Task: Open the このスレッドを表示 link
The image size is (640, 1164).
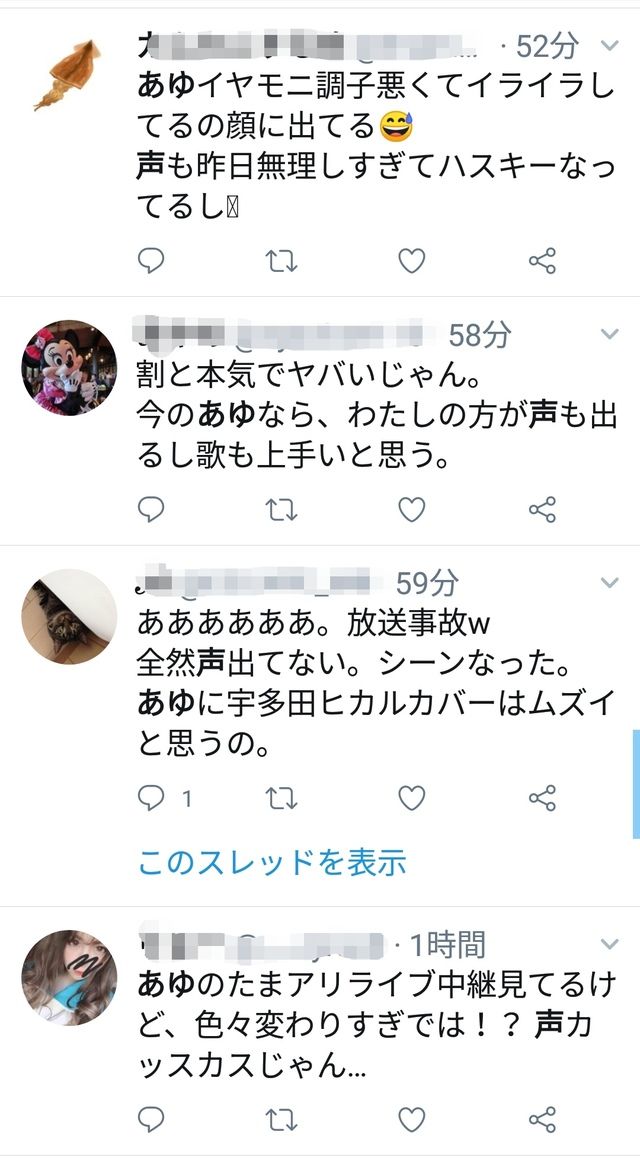Action: pyautogui.click(x=272, y=862)
